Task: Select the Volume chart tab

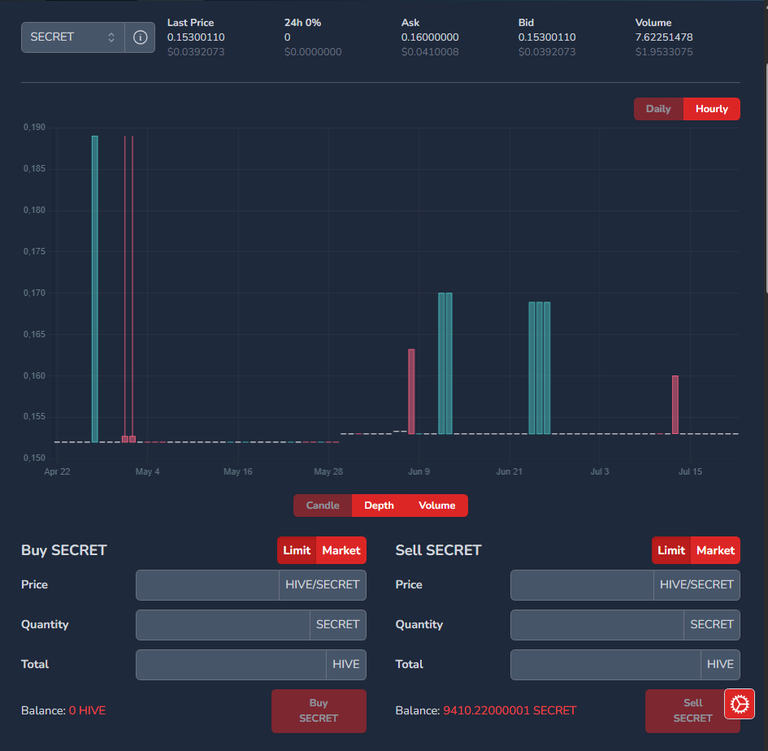Action: (437, 505)
